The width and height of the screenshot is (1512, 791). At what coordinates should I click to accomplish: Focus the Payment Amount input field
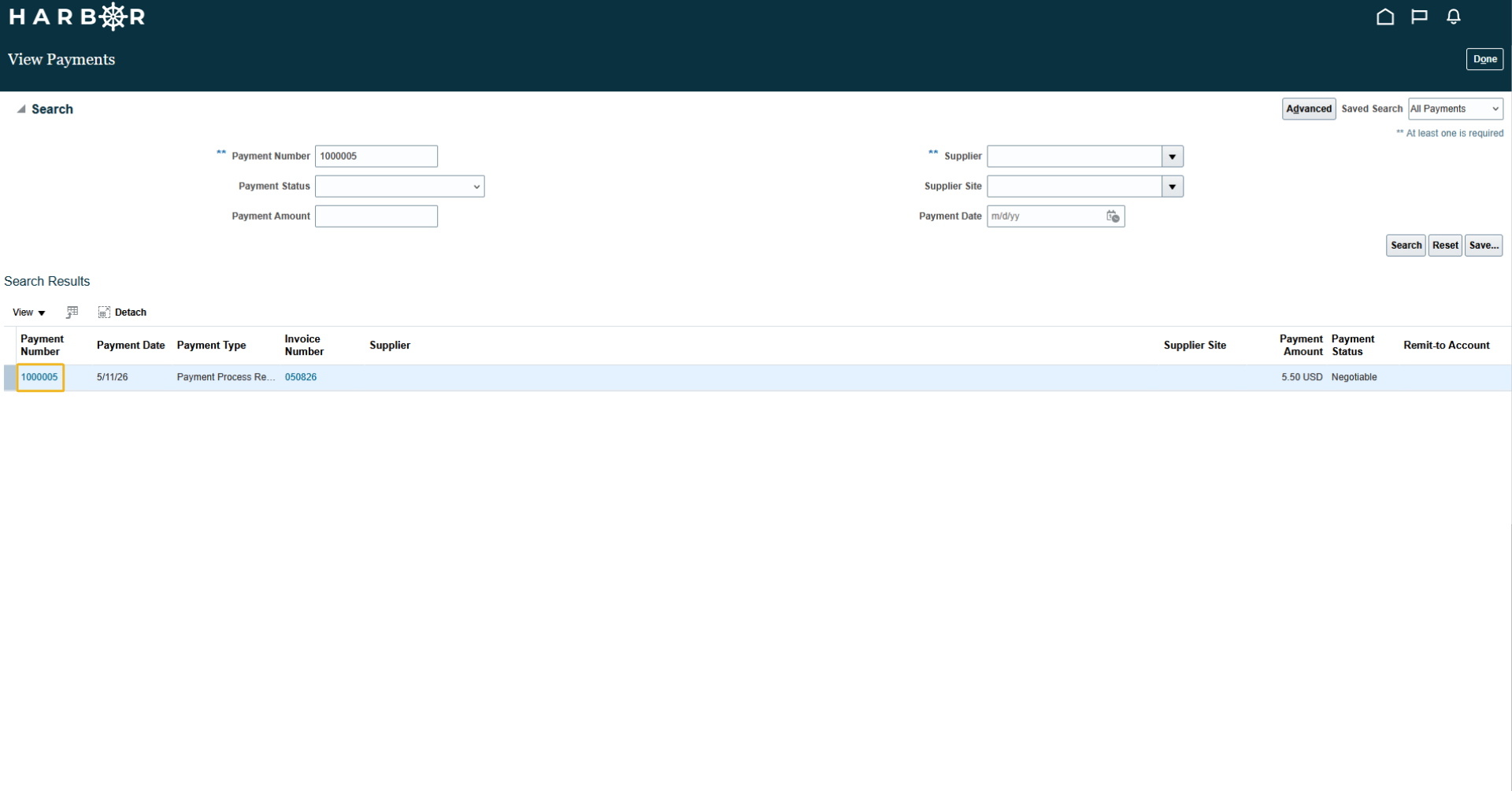click(x=376, y=216)
